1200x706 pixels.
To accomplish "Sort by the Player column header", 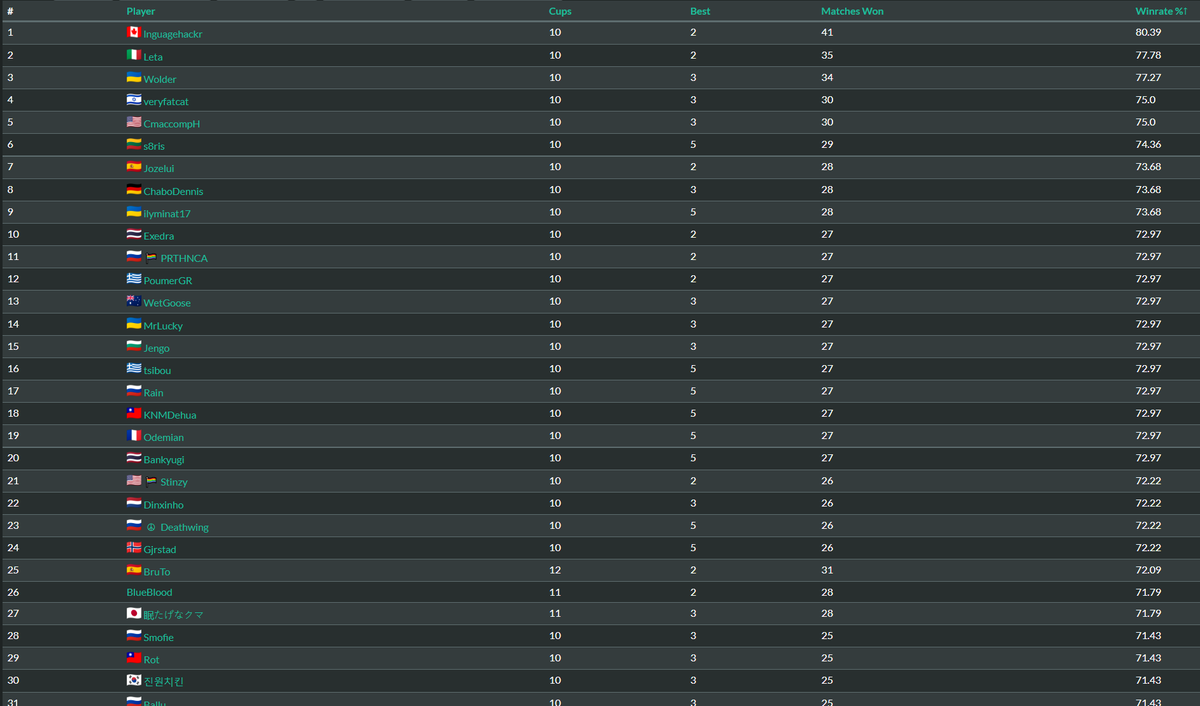I will point(141,11).
